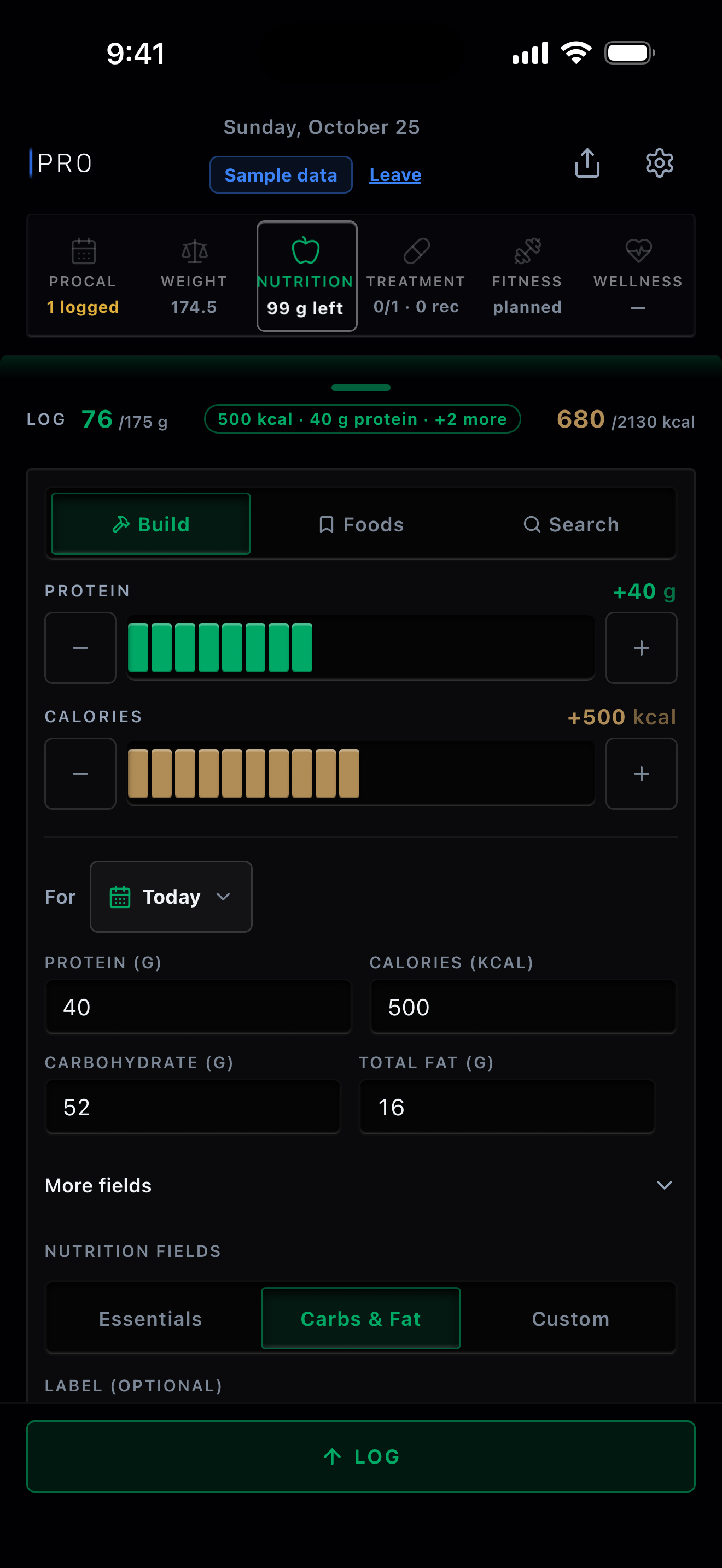The height and width of the screenshot is (1568, 722).
Task: Tap the Sample data badge
Action: [x=281, y=175]
